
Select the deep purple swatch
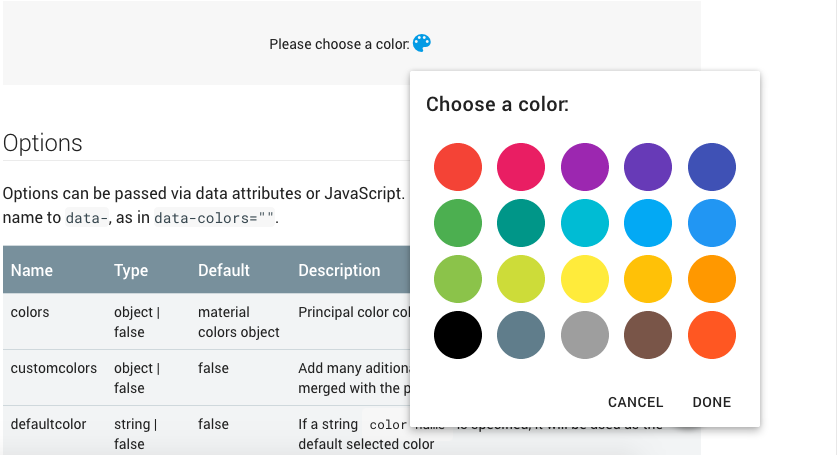[x=648, y=167]
